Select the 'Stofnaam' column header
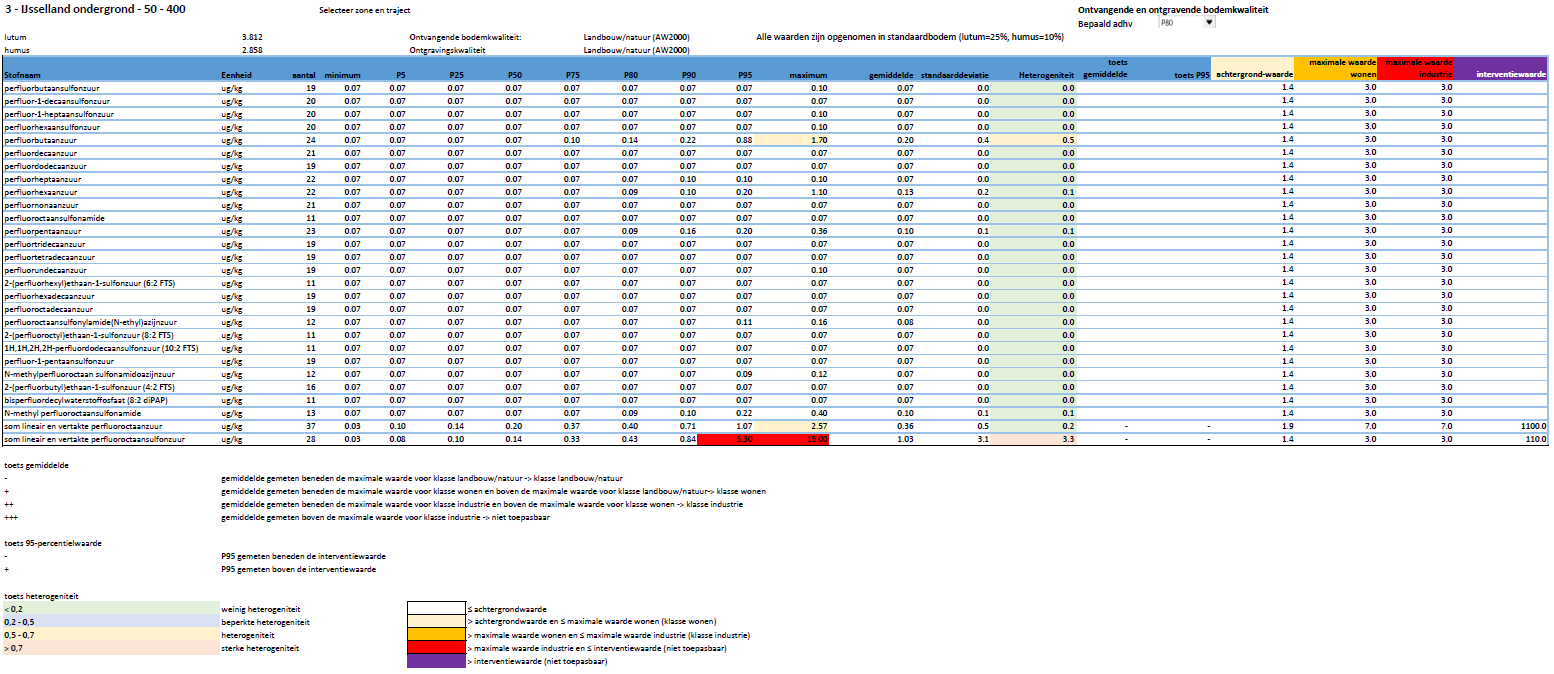Screen dimensions: 1554x674 (23, 75)
